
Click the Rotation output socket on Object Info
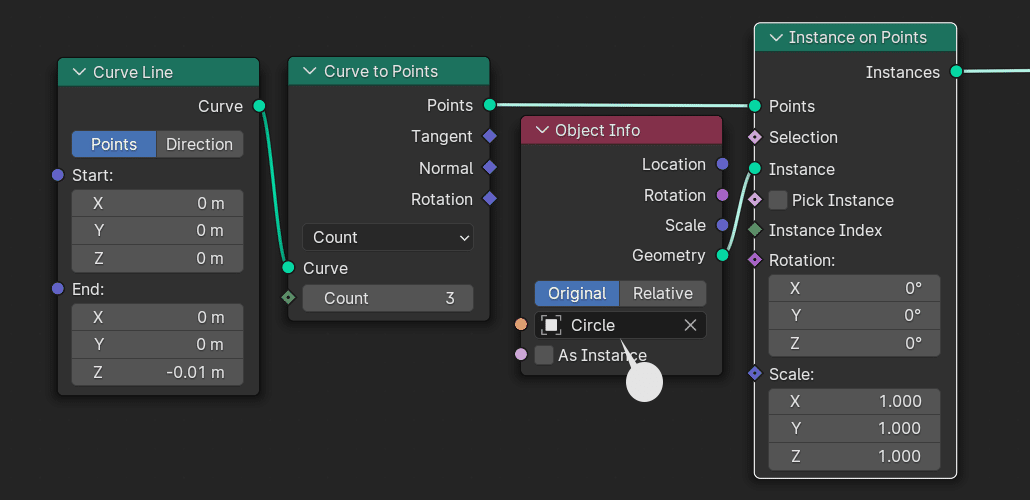[723, 195]
